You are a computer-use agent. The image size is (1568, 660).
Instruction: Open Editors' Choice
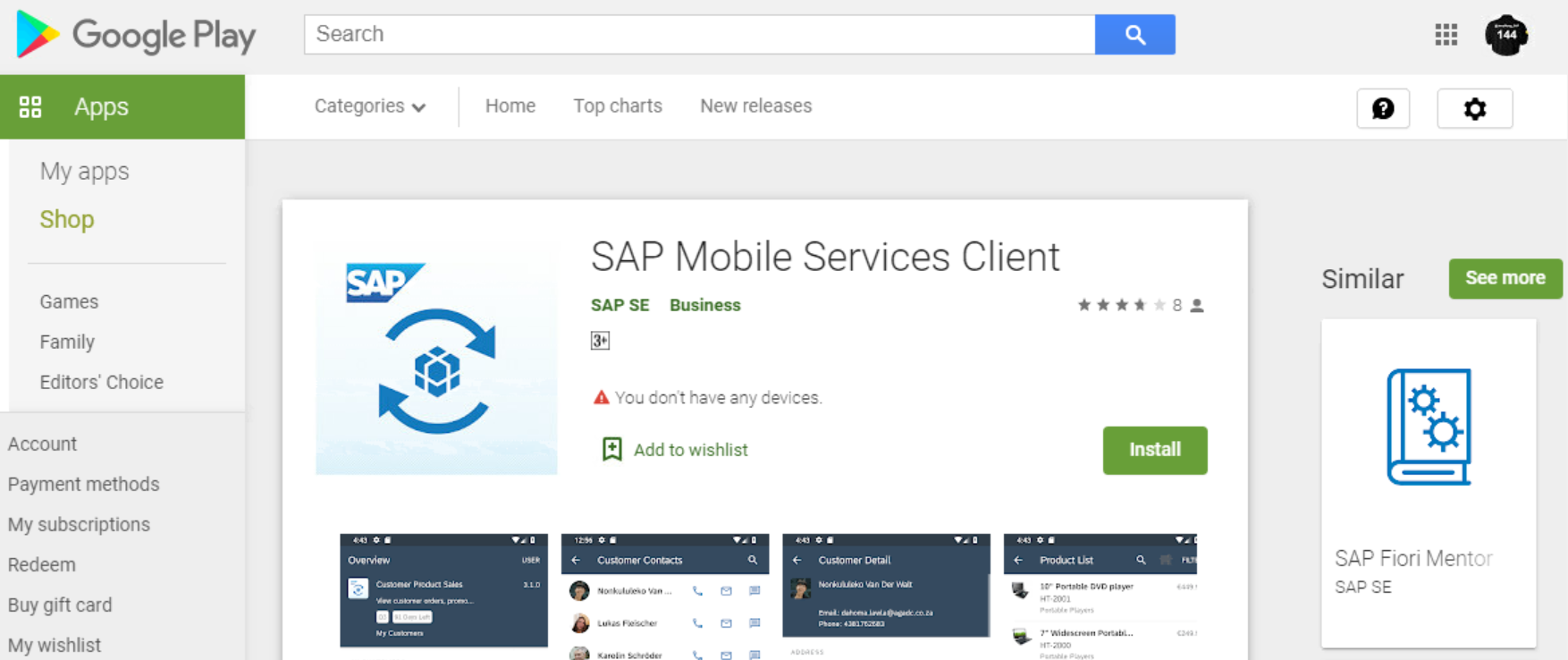click(102, 382)
